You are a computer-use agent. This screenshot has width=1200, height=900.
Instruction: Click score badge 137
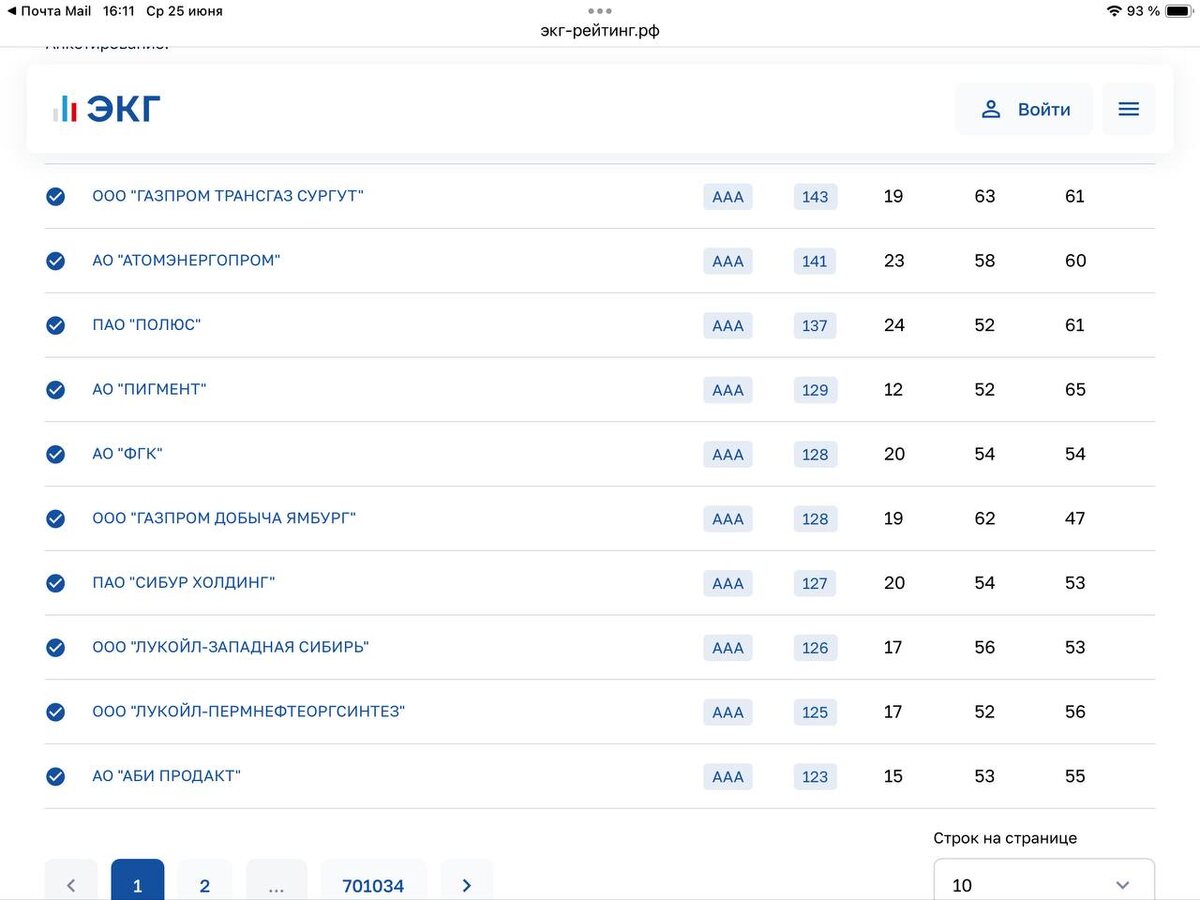pyautogui.click(x=815, y=325)
